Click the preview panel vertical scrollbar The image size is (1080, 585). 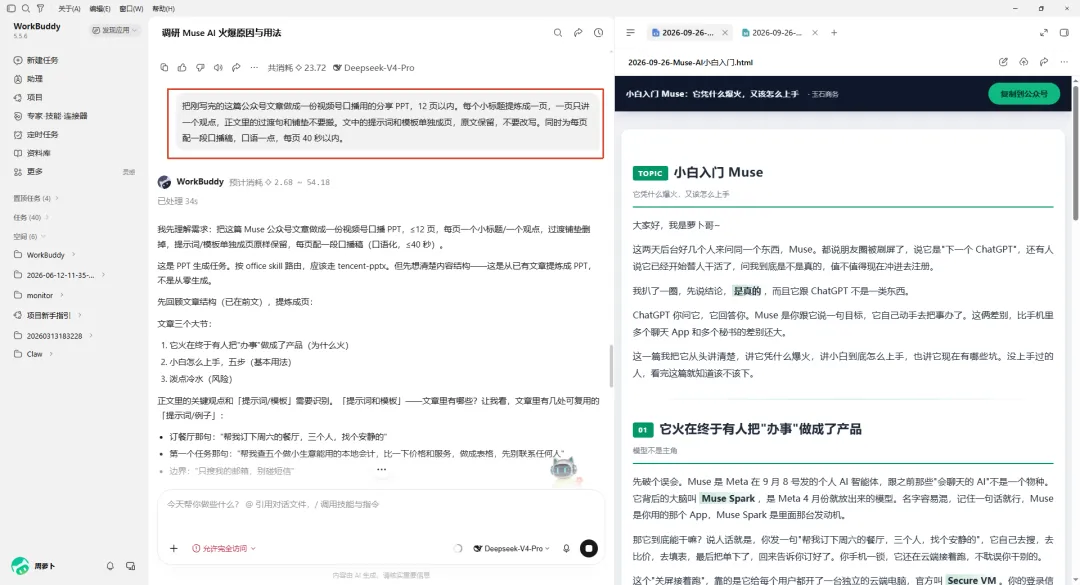tap(1075, 152)
